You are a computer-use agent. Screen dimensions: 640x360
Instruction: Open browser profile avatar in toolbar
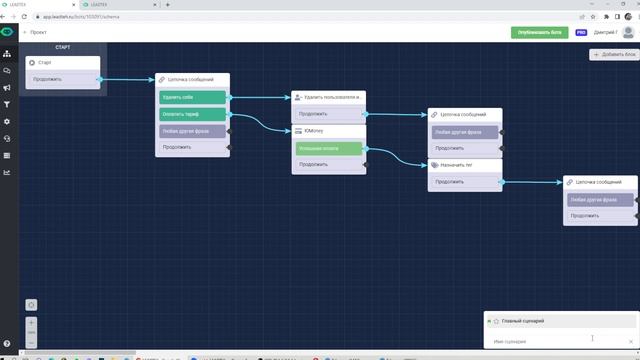tap(628, 17)
